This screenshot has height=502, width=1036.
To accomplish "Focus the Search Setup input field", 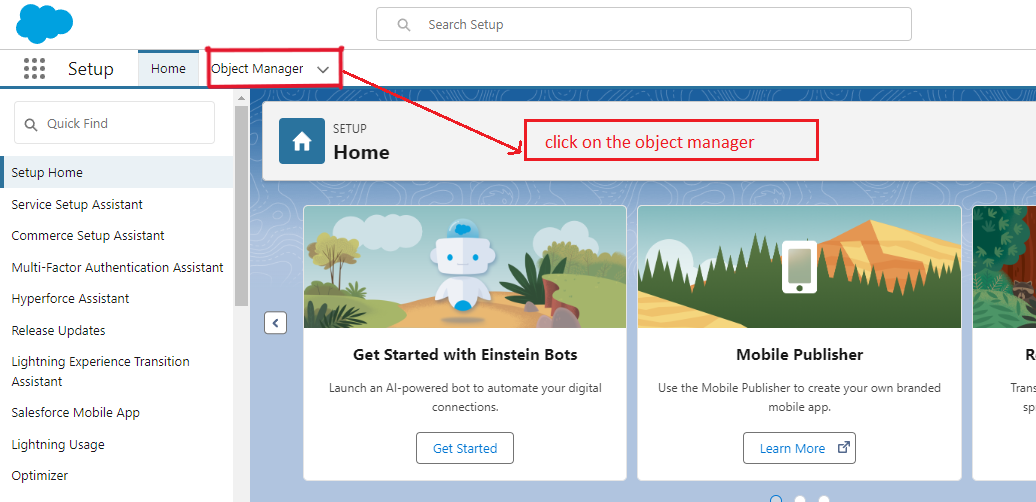I will tap(660, 25).
